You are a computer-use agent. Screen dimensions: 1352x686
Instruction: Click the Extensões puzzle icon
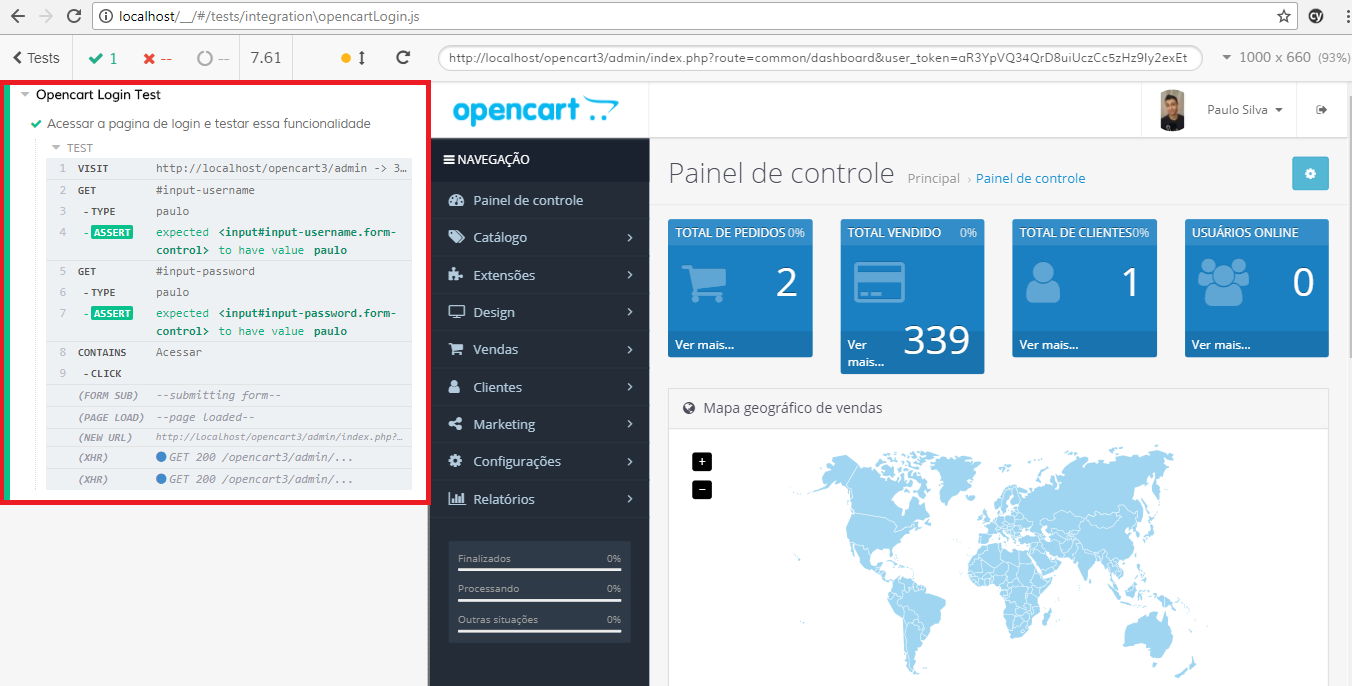click(456, 275)
